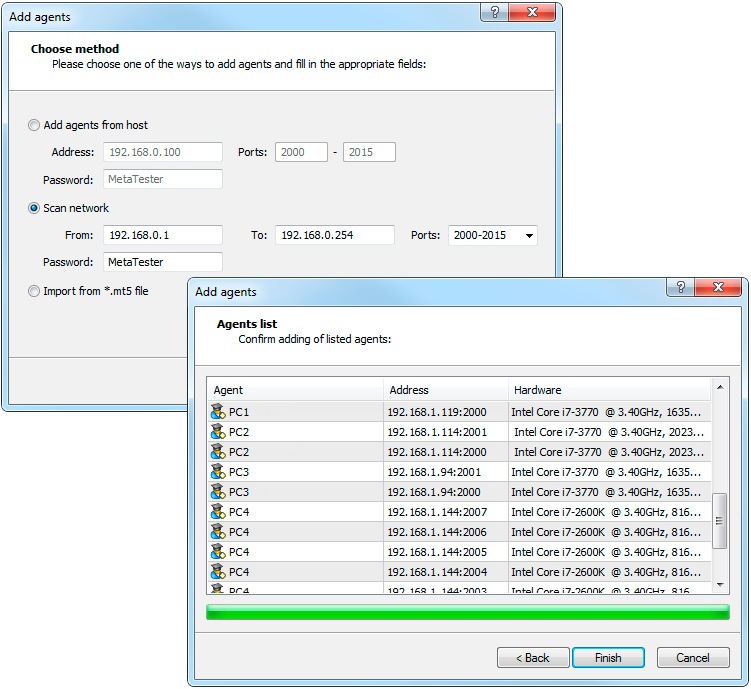Viewport: 751px width, 689px height.
Task: Cancel the Agents list dialog
Action: pyautogui.click(x=693, y=658)
